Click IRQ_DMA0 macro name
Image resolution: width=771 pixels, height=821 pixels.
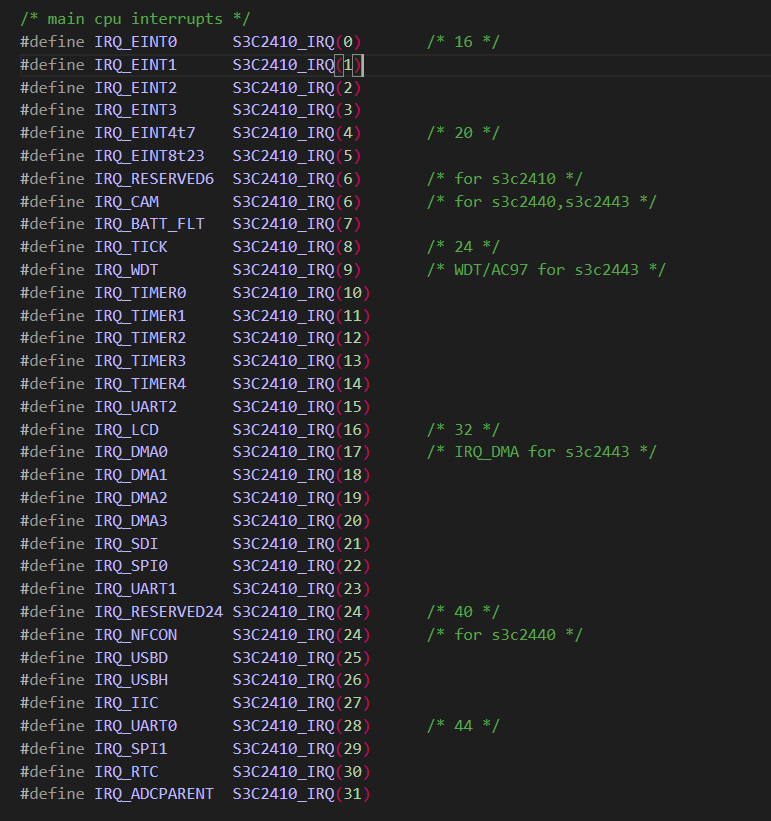pyautogui.click(x=131, y=452)
